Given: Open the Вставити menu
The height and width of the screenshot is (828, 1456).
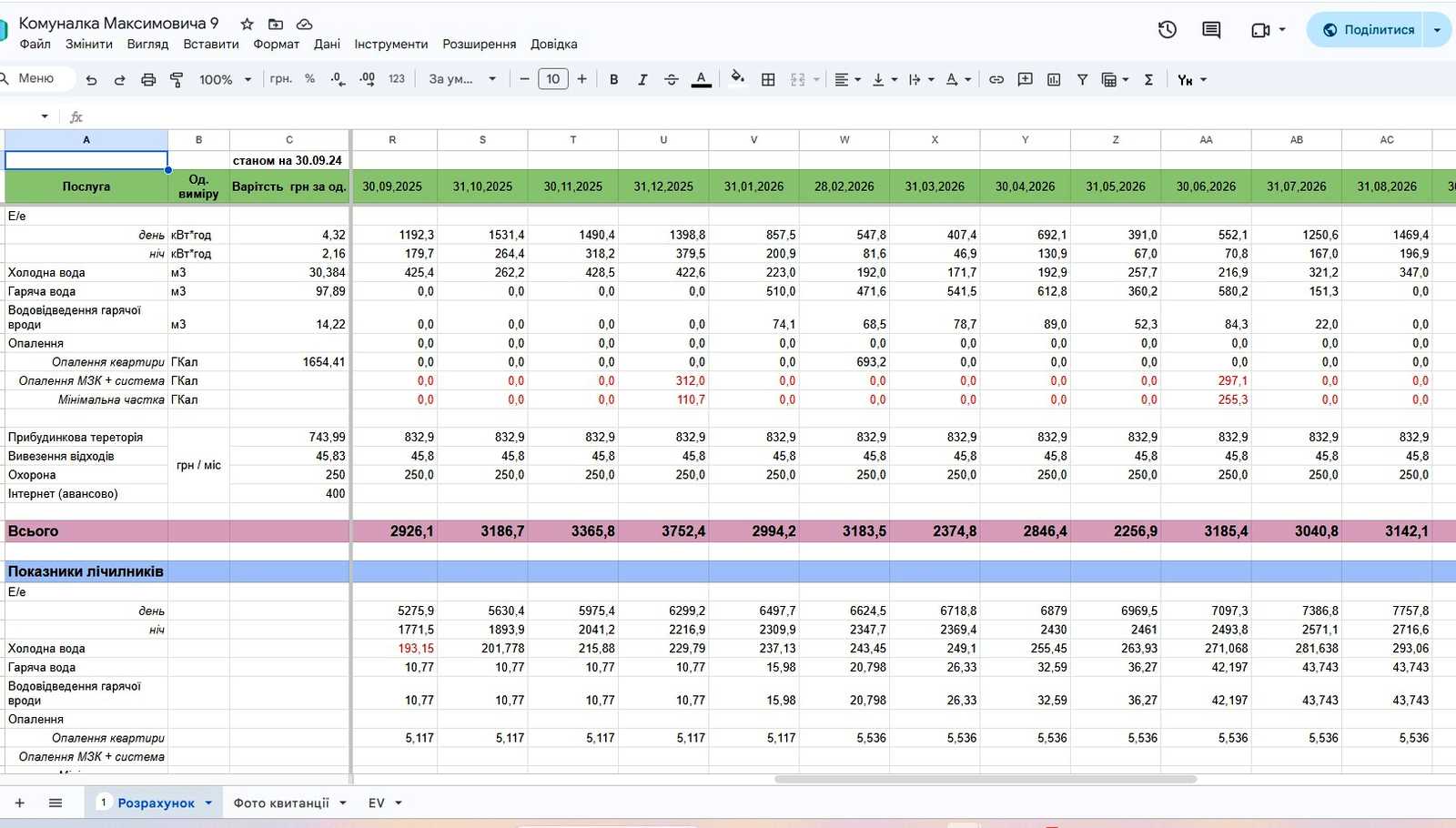Looking at the screenshot, I should pos(211,44).
